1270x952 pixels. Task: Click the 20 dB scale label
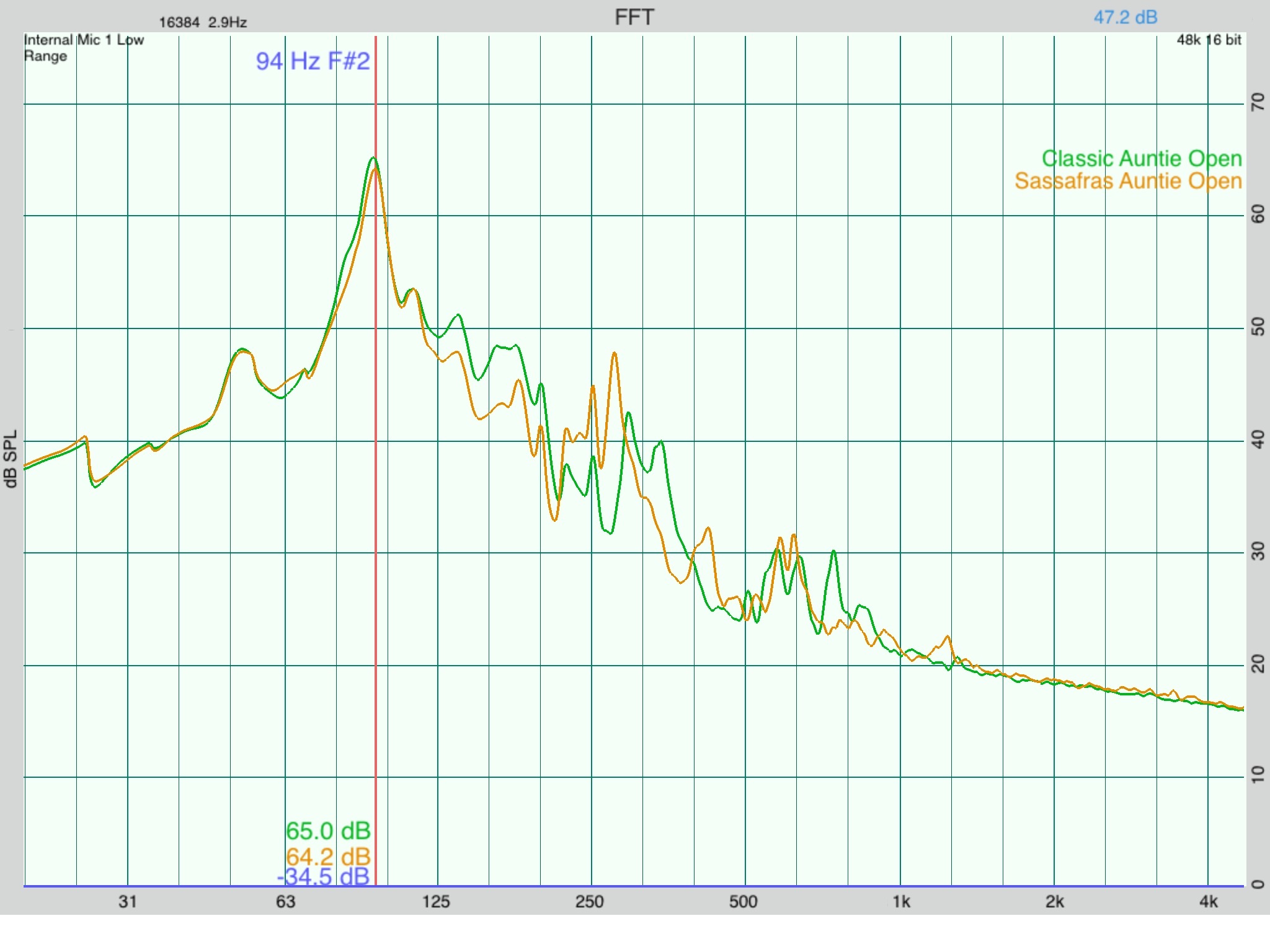(1258, 664)
